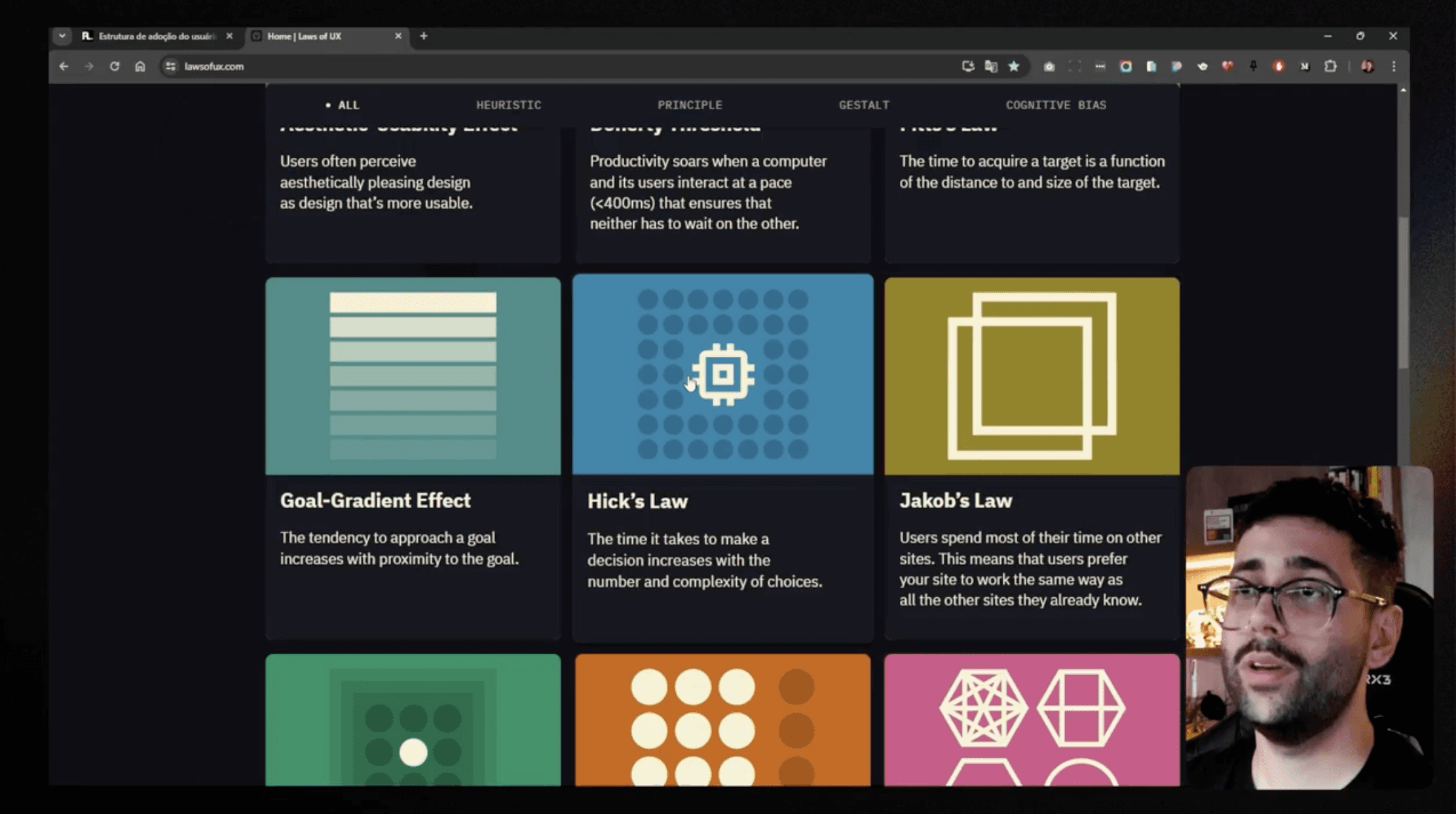The width and height of the screenshot is (1456, 814).
Task: Click the Goal-Gradient Effect teal thumbnail
Action: 413,375
